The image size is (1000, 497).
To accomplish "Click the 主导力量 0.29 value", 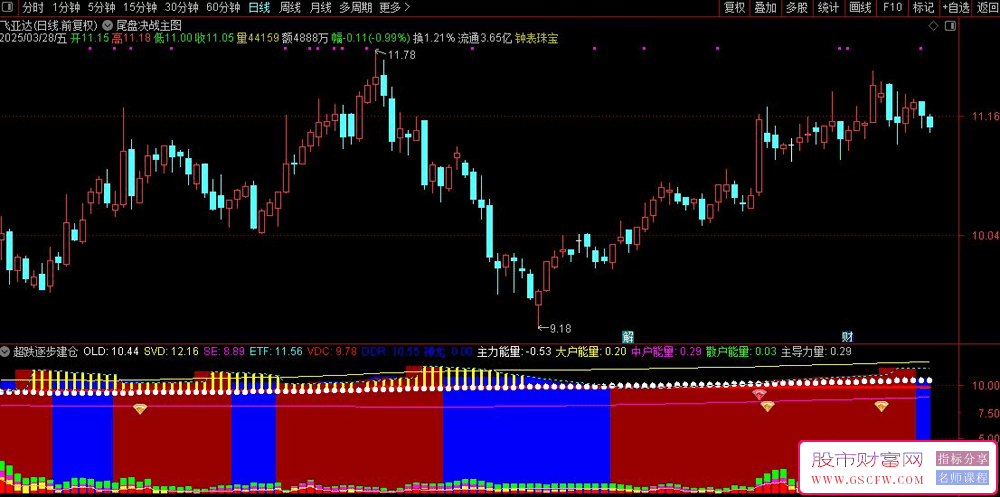I will pyautogui.click(x=816, y=352).
